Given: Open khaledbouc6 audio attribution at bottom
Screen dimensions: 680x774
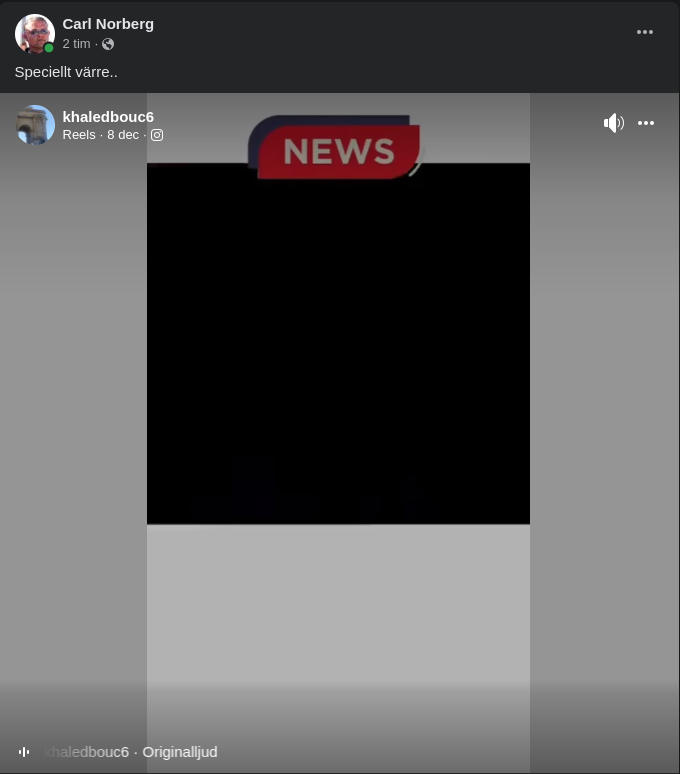Looking at the screenshot, I should point(88,752).
